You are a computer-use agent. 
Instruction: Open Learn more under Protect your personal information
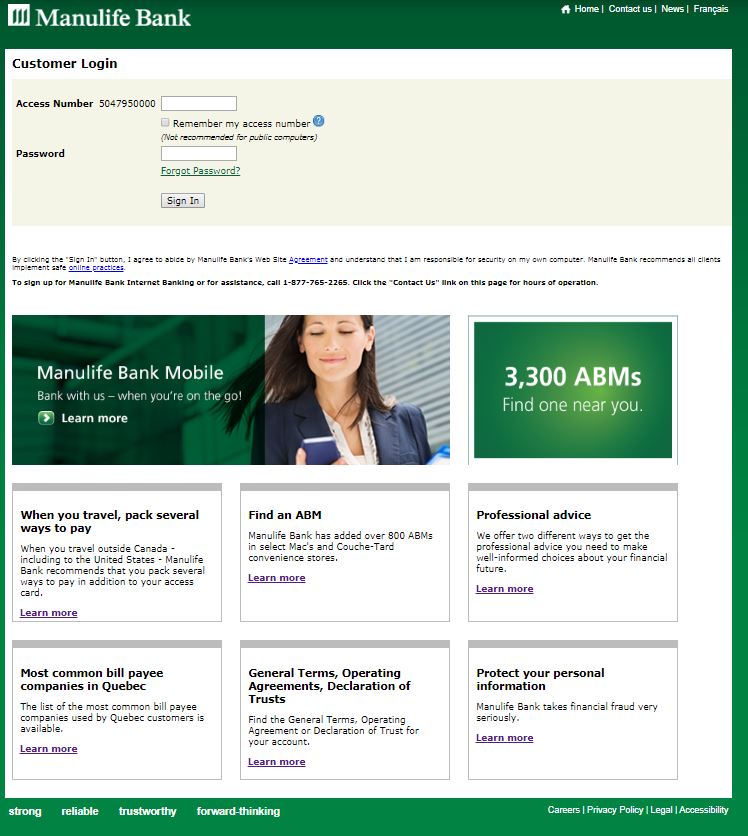tap(504, 737)
